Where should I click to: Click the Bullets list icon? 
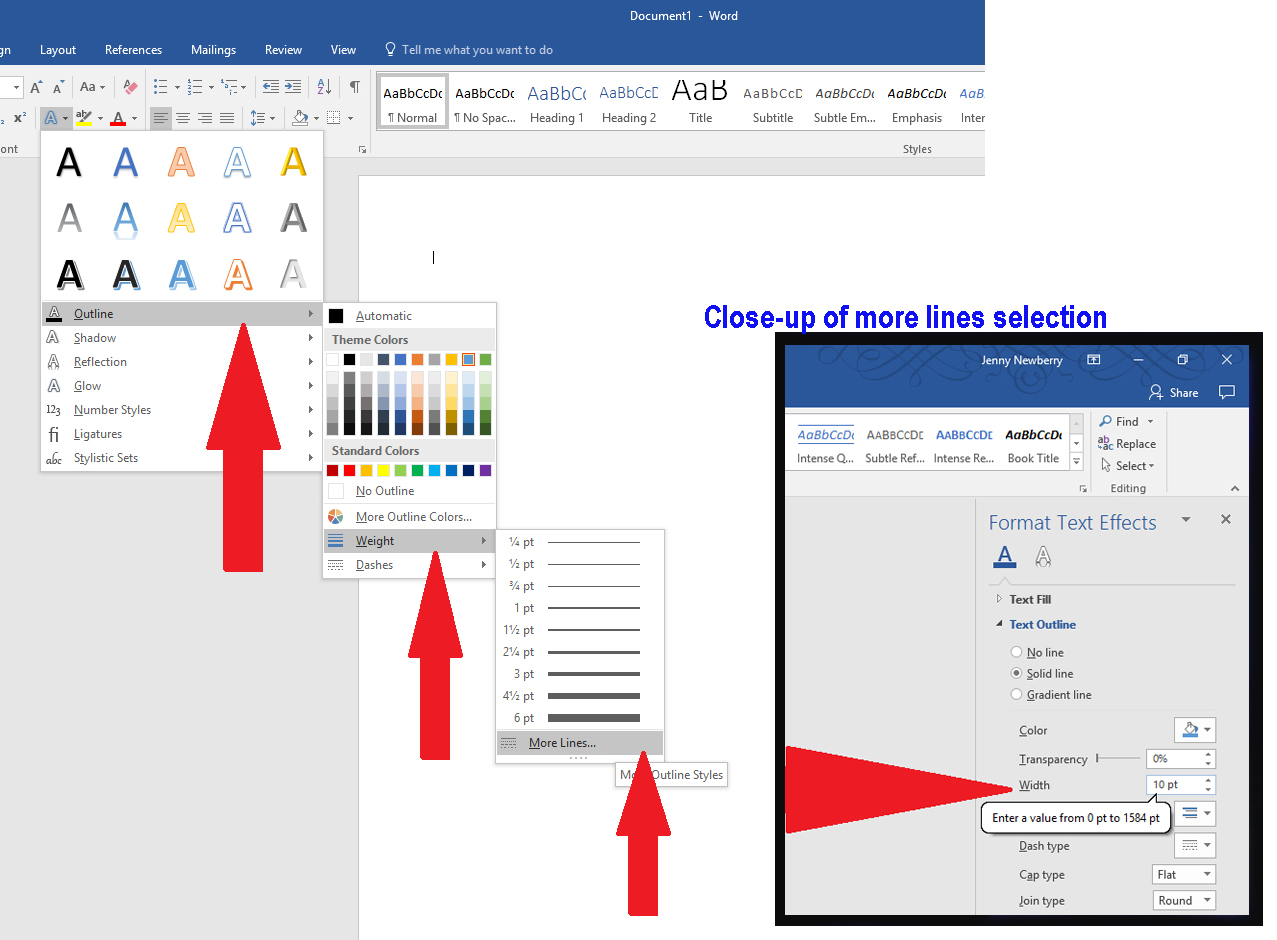tap(161, 87)
